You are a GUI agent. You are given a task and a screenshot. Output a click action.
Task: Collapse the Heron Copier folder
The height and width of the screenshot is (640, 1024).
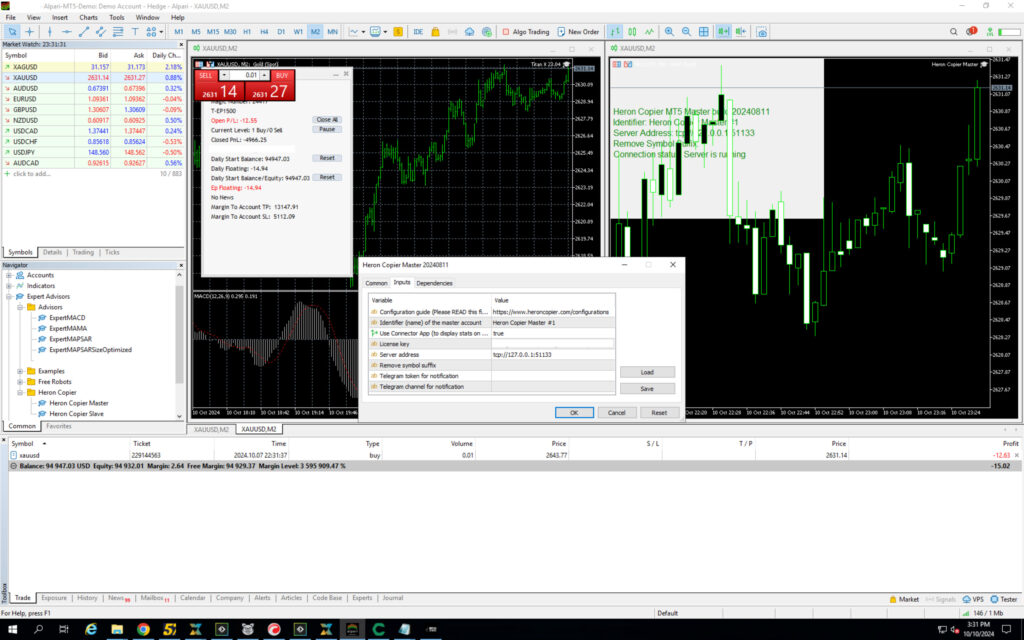click(20, 392)
